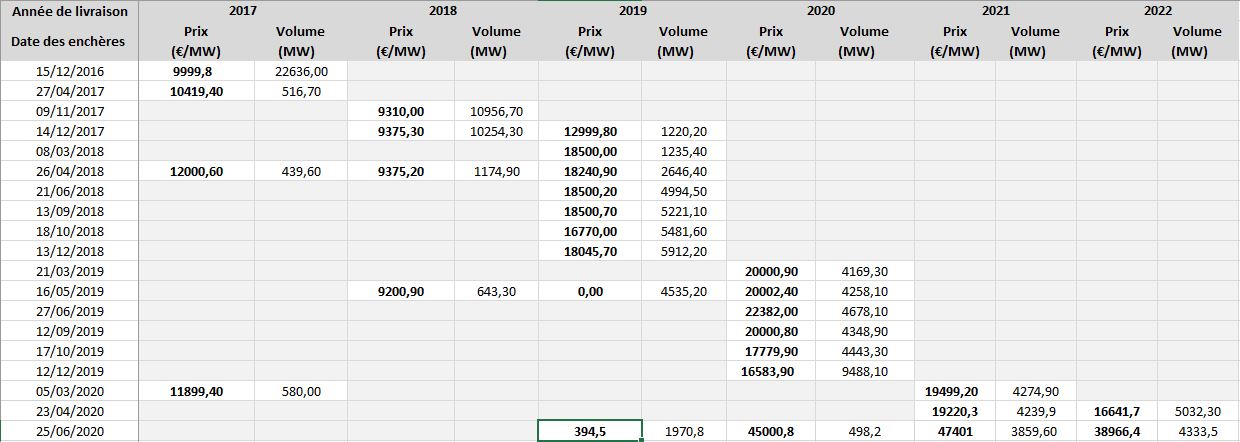Screen dimensions: 1240x442
Task: Click the 'Année de livraison' header cell
Action: [x=69, y=12]
